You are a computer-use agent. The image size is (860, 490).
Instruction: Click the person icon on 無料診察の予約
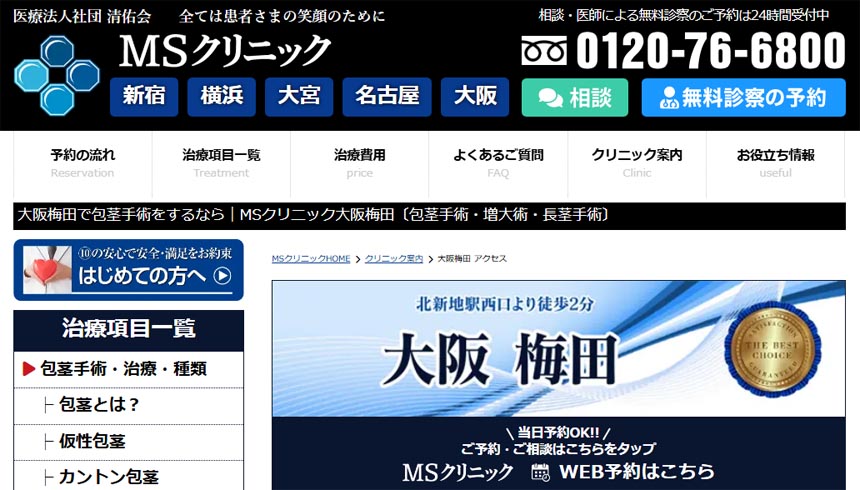click(668, 98)
